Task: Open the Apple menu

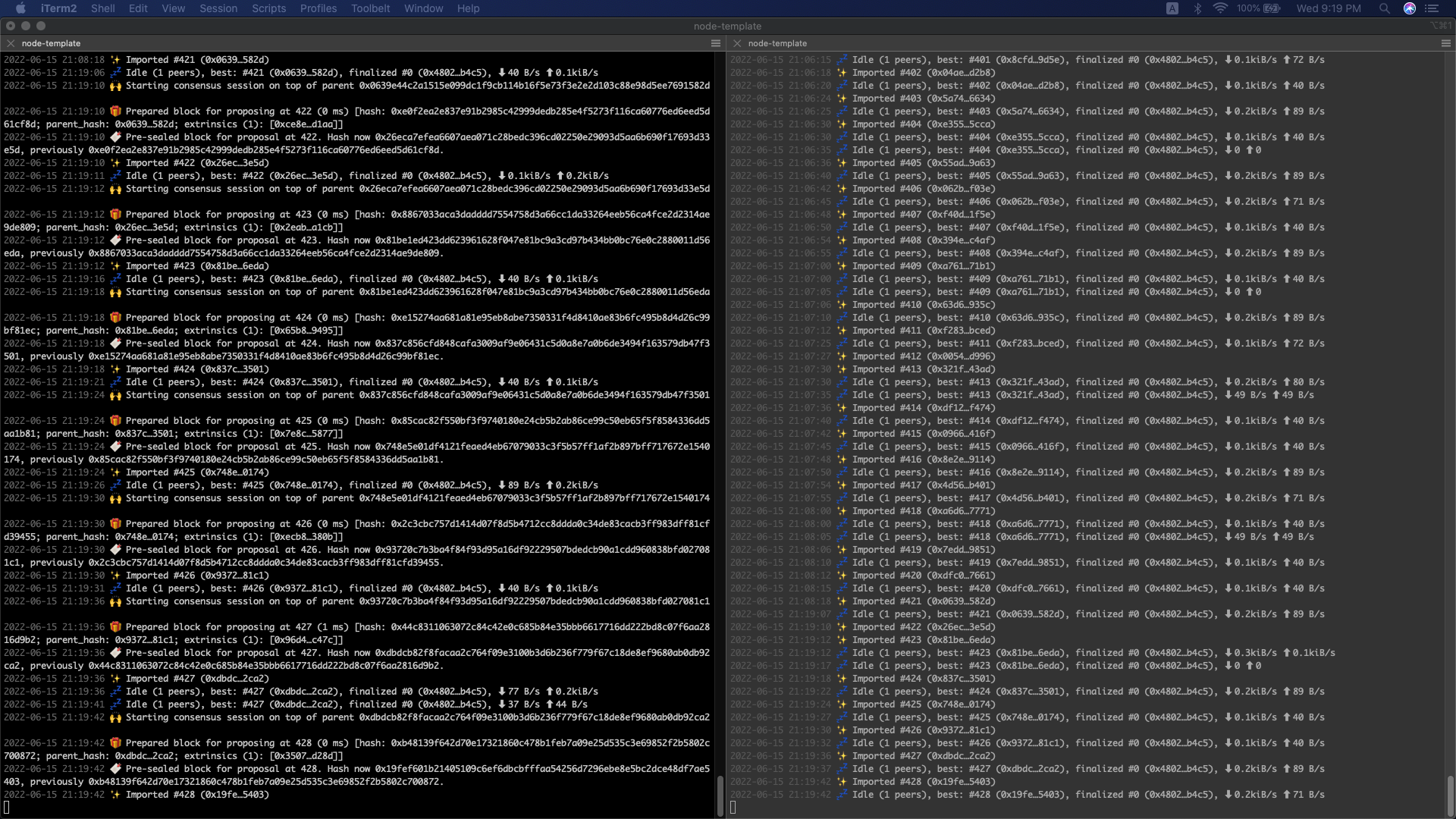Action: coord(20,8)
